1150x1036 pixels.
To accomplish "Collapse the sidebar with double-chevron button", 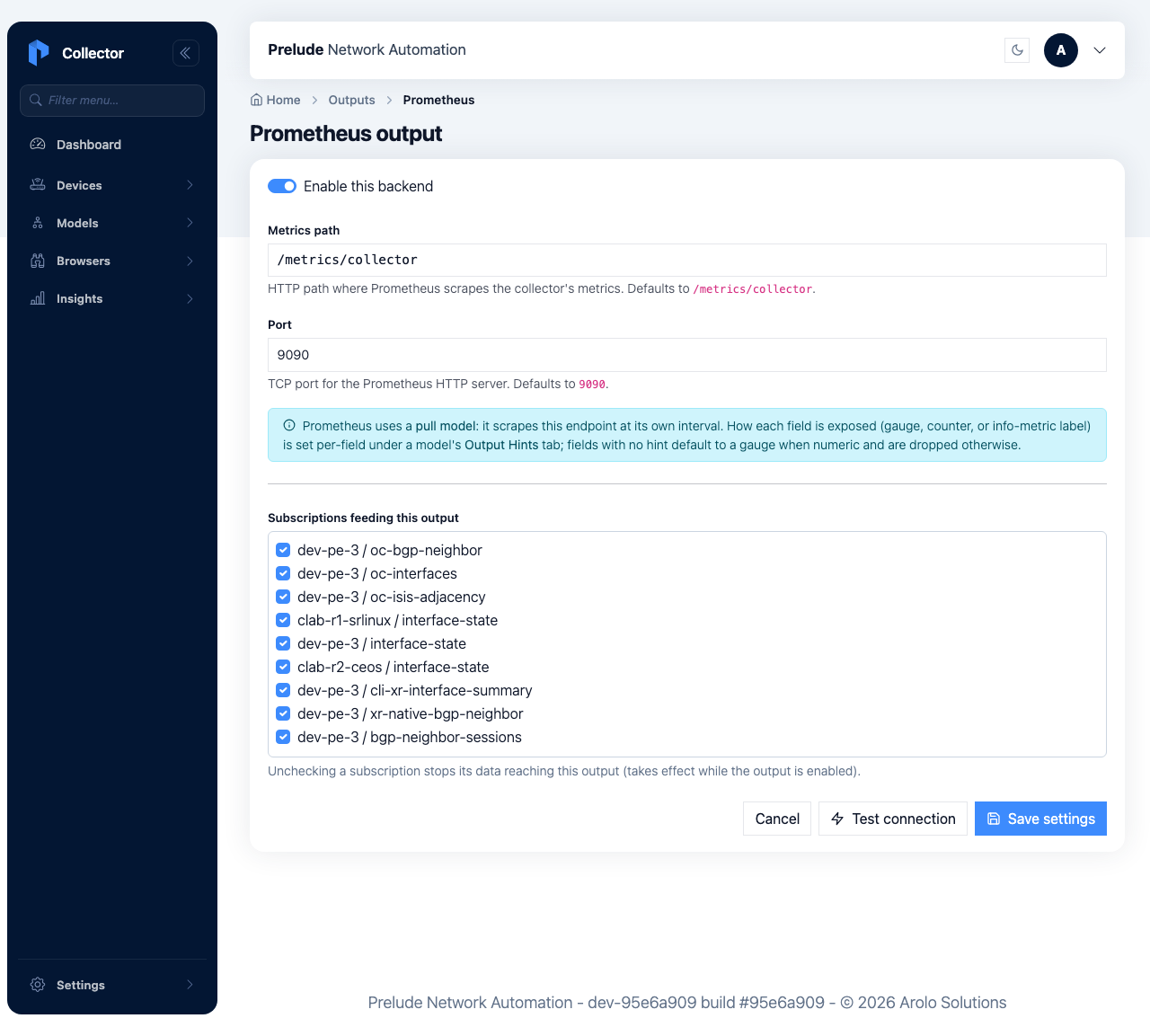I will (186, 53).
